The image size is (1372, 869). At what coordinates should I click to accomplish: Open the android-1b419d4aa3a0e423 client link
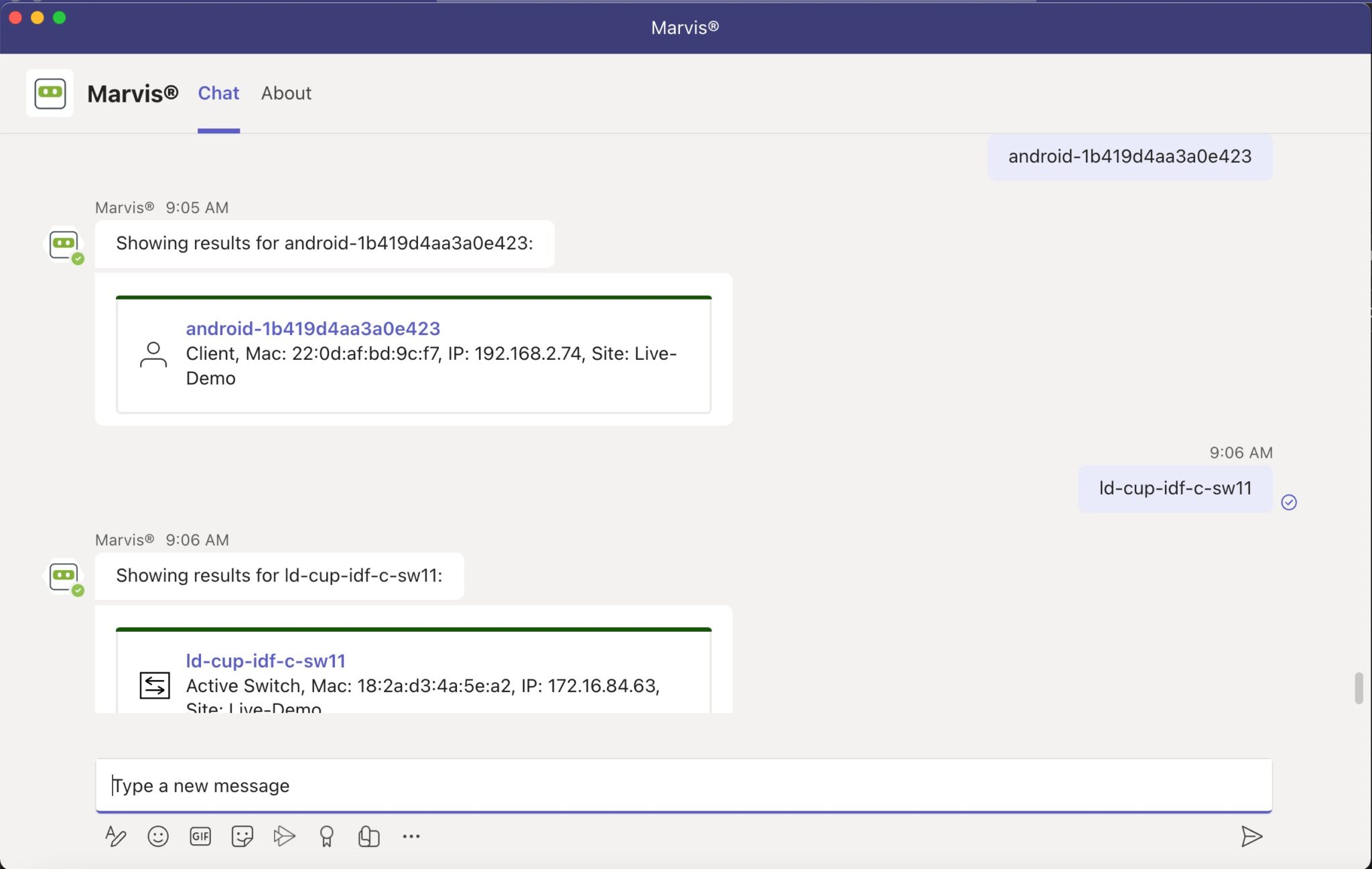tap(312, 328)
